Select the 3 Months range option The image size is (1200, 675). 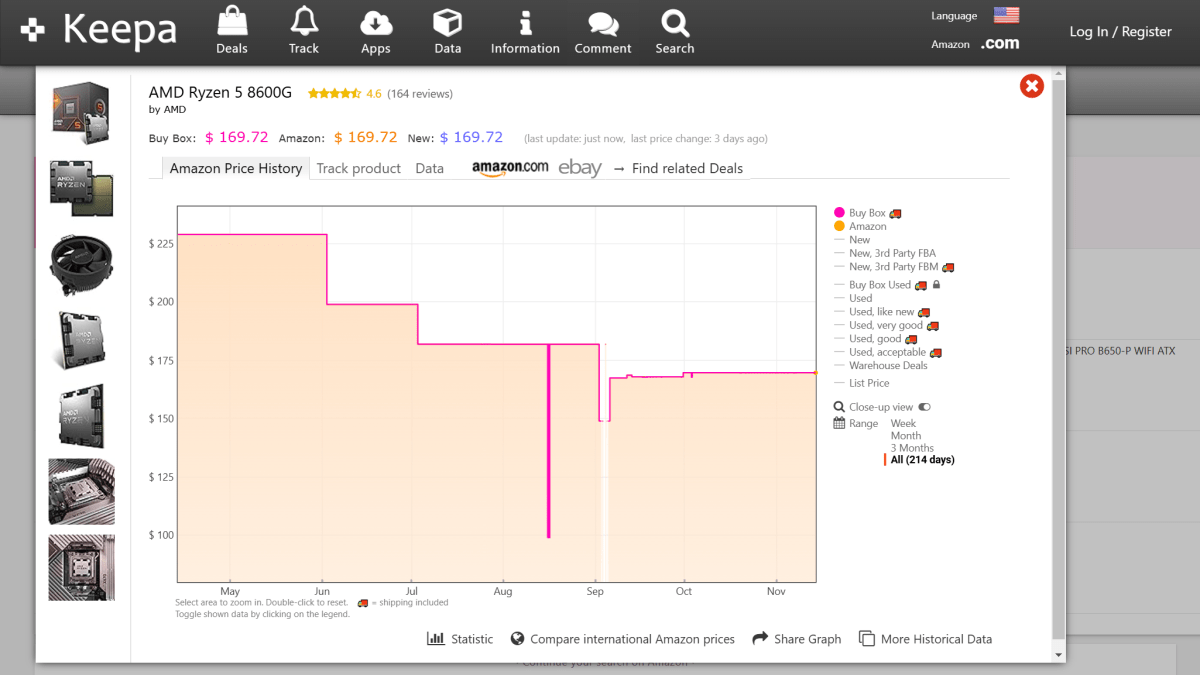[x=912, y=448]
